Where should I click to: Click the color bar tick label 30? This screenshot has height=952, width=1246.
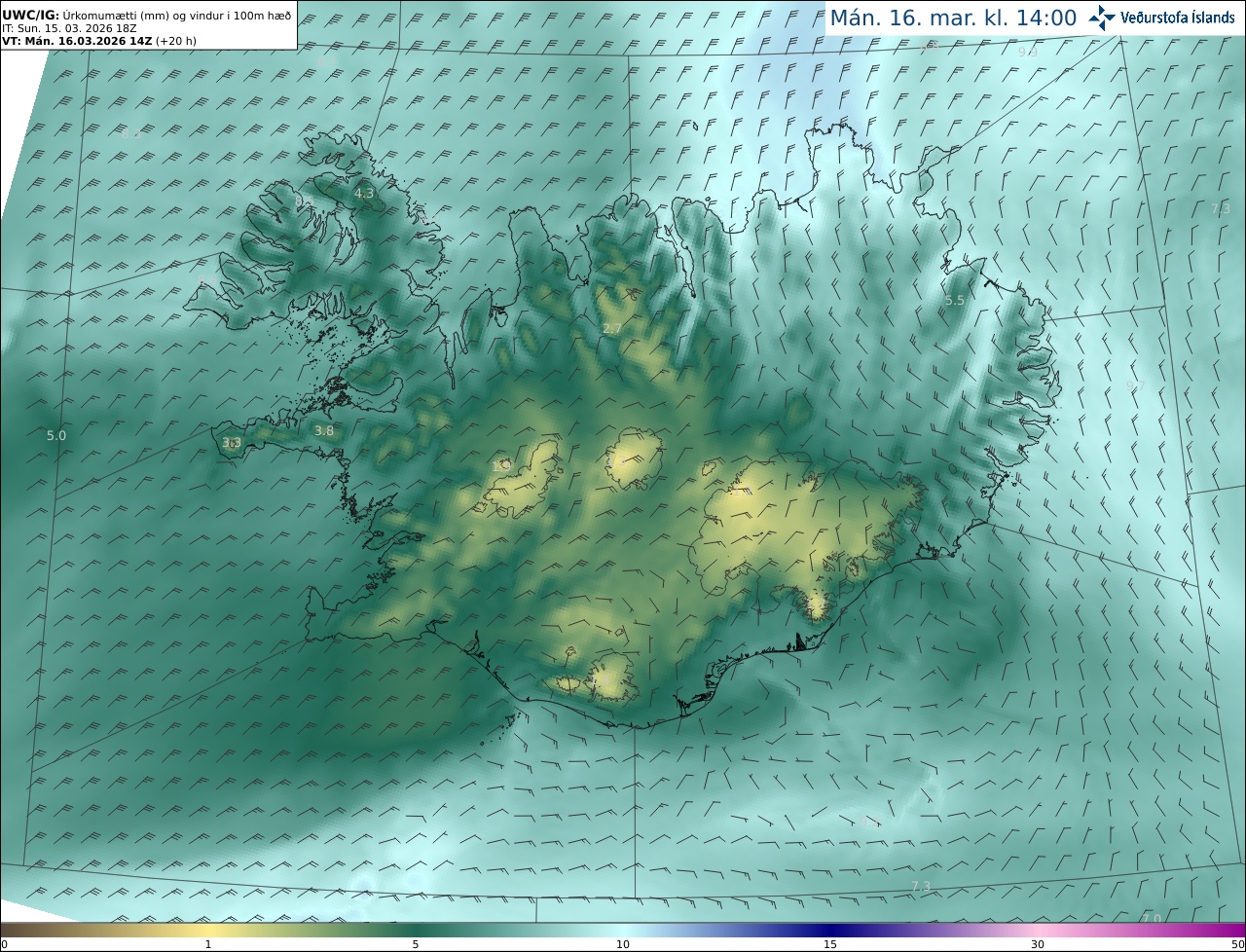1038,944
